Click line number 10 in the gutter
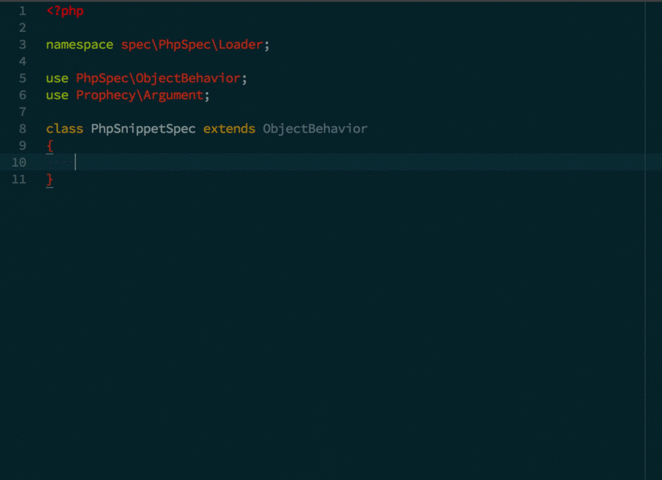662x480 pixels. click(19, 163)
